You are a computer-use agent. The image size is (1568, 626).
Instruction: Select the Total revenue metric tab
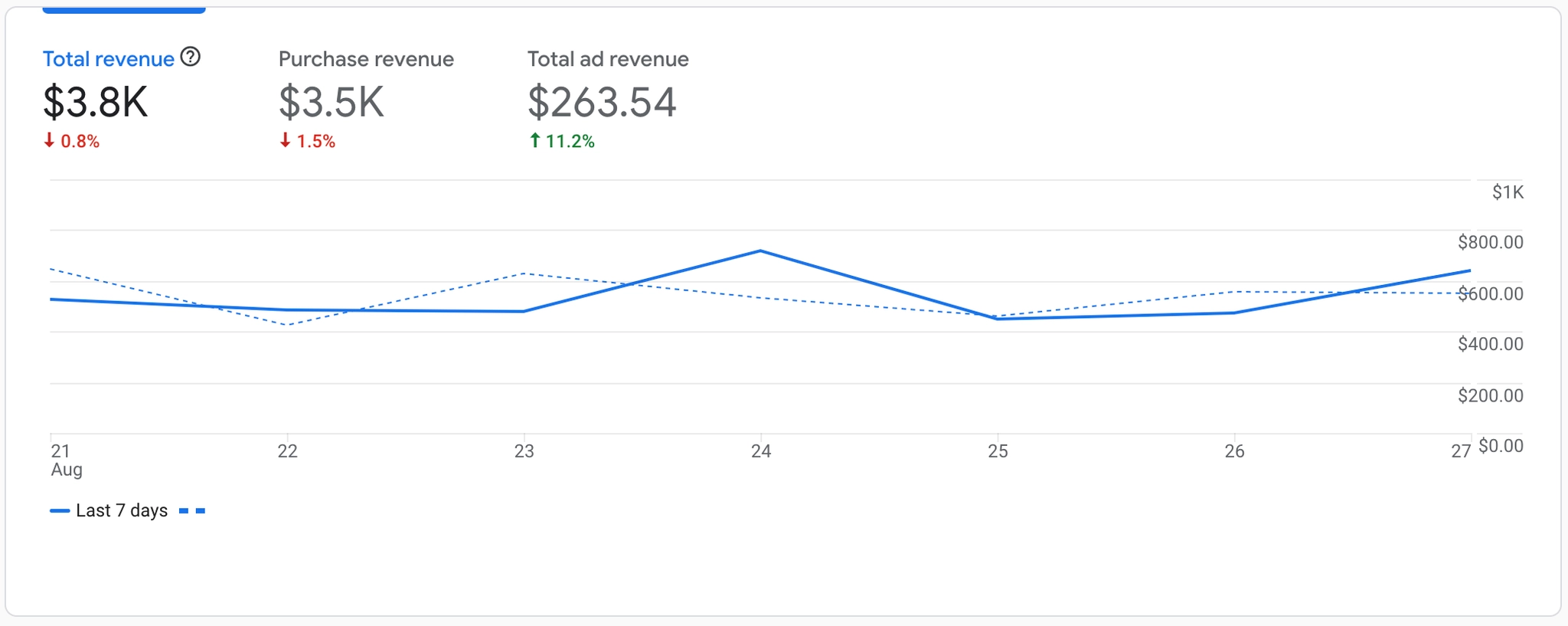tap(108, 59)
